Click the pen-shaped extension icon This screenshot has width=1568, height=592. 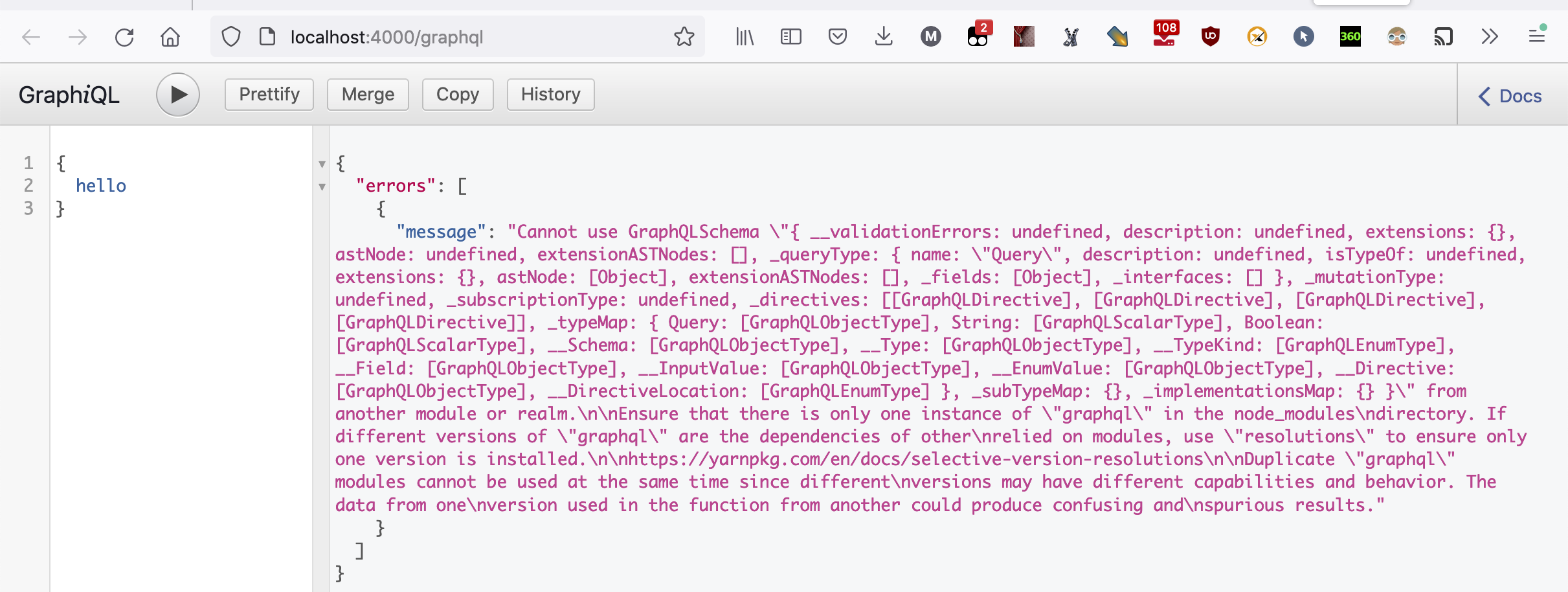(1117, 37)
